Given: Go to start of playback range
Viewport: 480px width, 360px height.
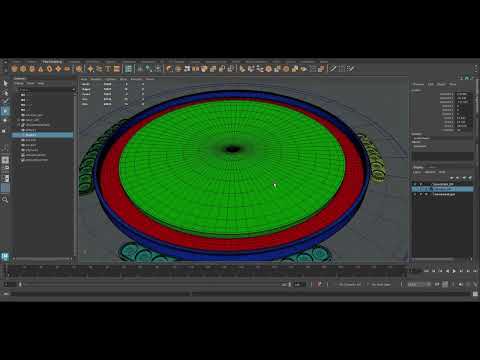Looking at the screenshot, I should 426,271.
